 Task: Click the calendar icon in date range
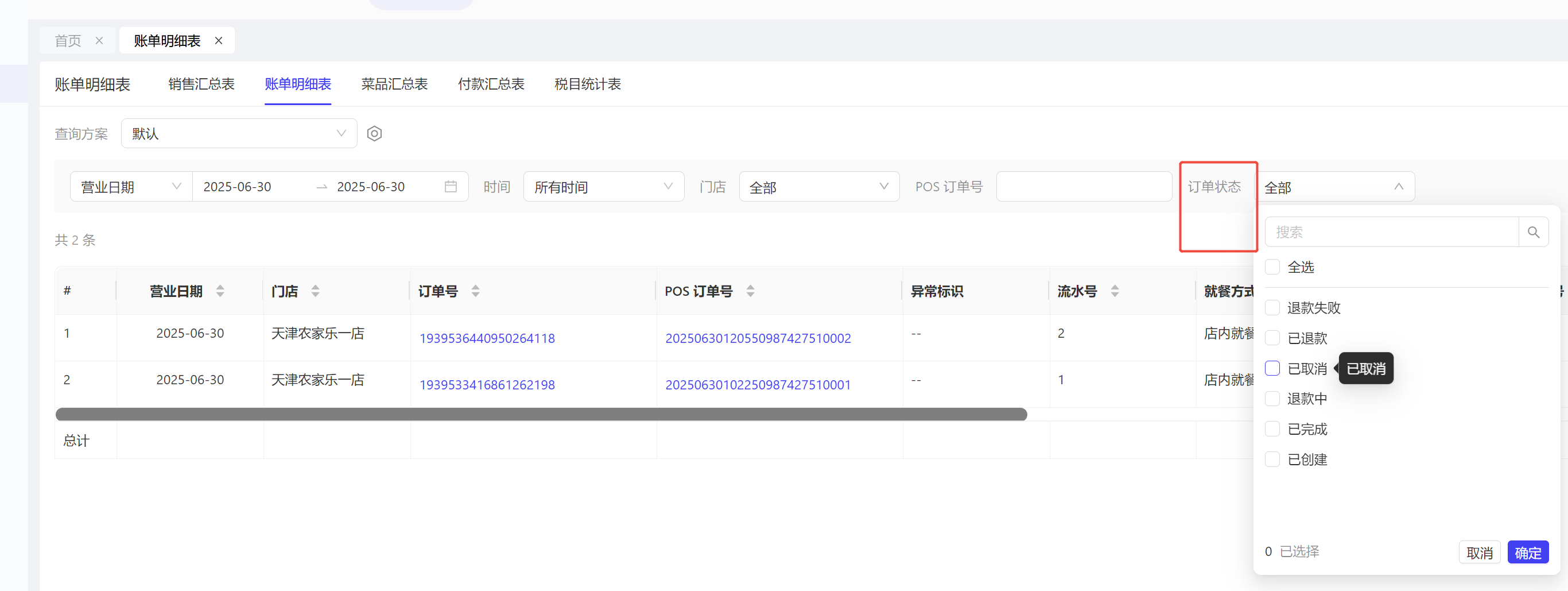click(451, 187)
